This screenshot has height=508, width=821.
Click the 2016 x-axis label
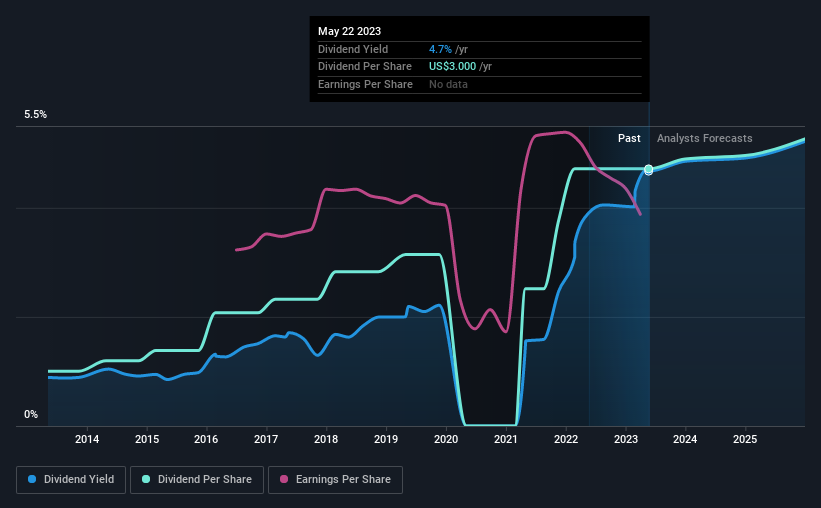pyautogui.click(x=206, y=439)
